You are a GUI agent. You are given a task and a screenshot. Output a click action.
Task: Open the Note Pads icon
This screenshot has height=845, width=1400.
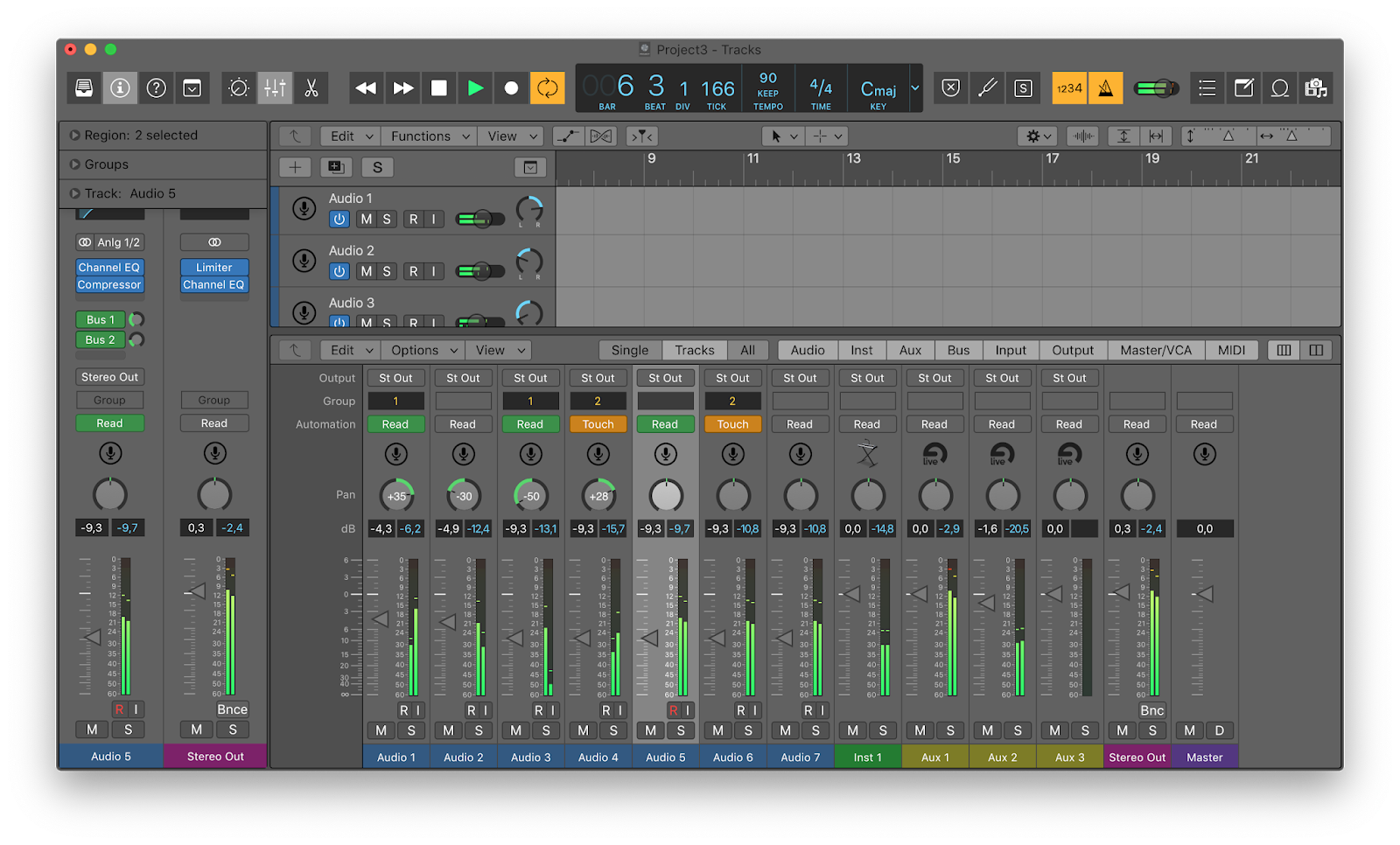pyautogui.click(x=1243, y=87)
